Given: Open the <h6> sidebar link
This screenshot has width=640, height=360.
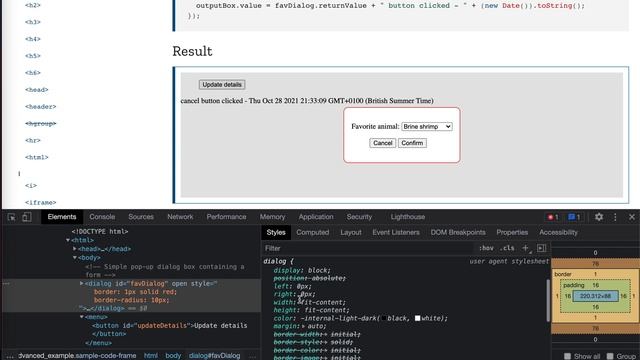Looking at the screenshot, I should (x=33, y=73).
